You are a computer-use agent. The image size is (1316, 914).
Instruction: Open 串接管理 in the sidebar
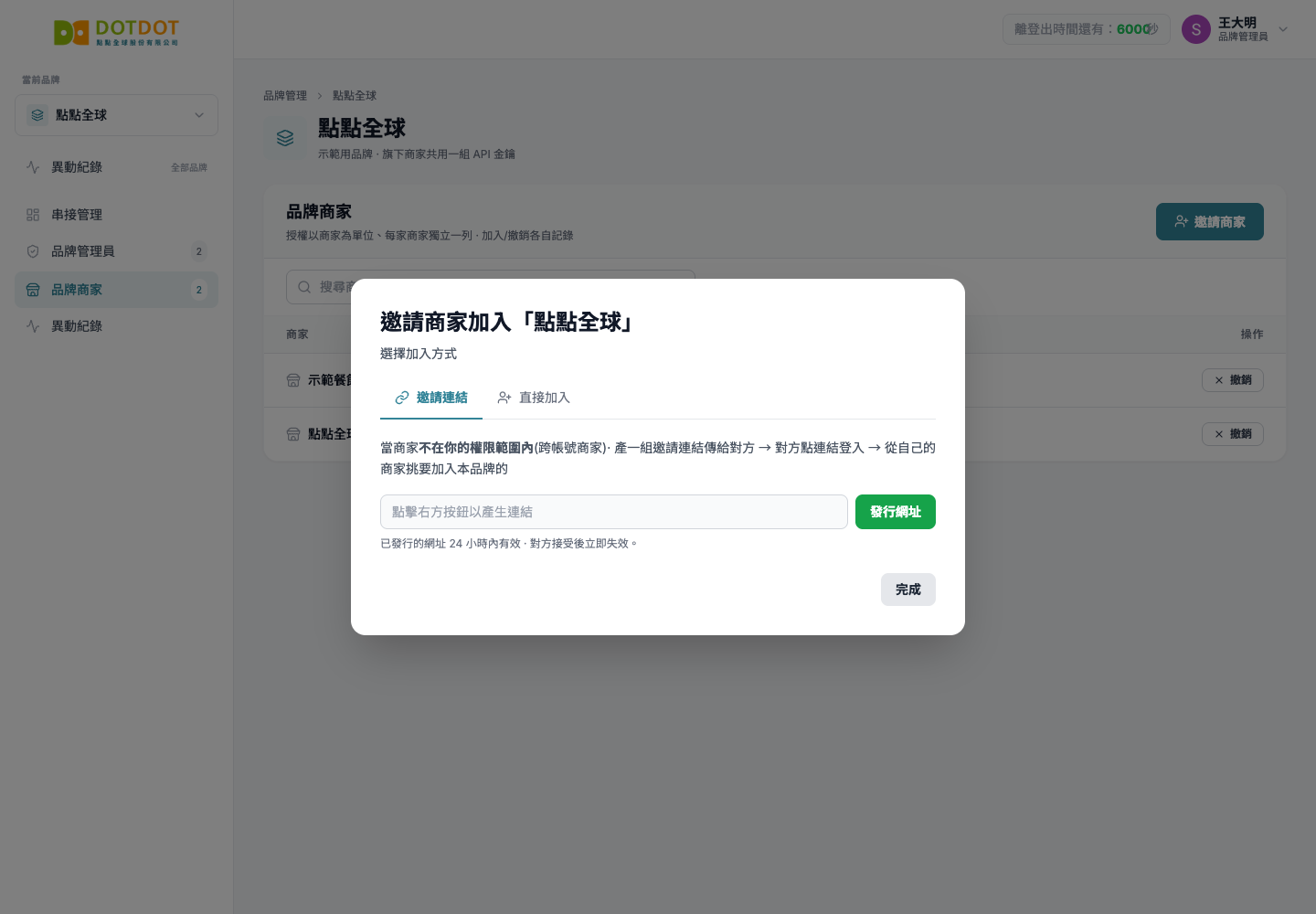click(116, 215)
